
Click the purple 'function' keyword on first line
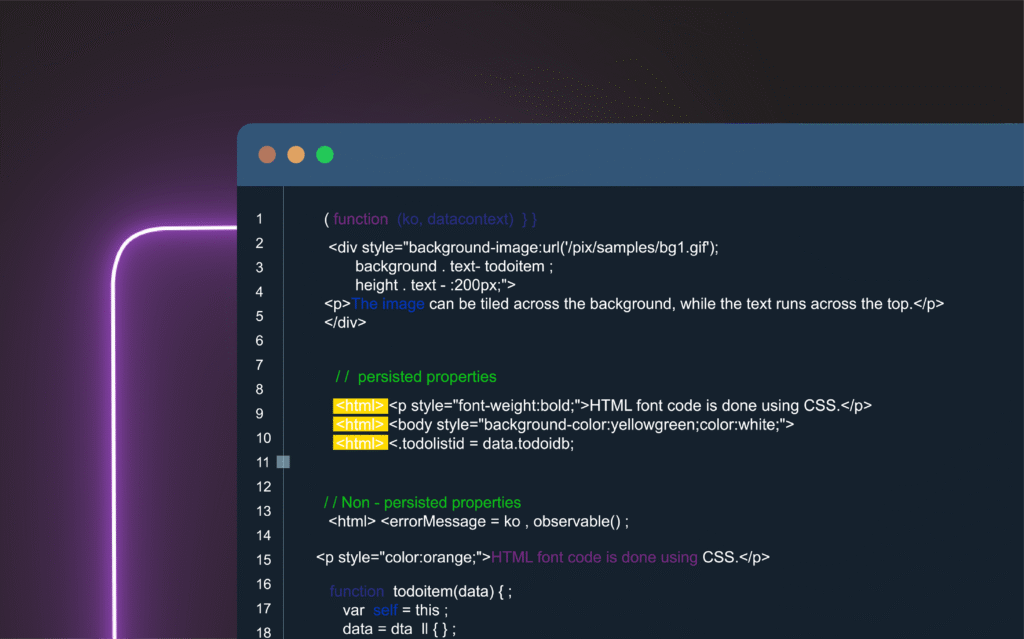(360, 219)
